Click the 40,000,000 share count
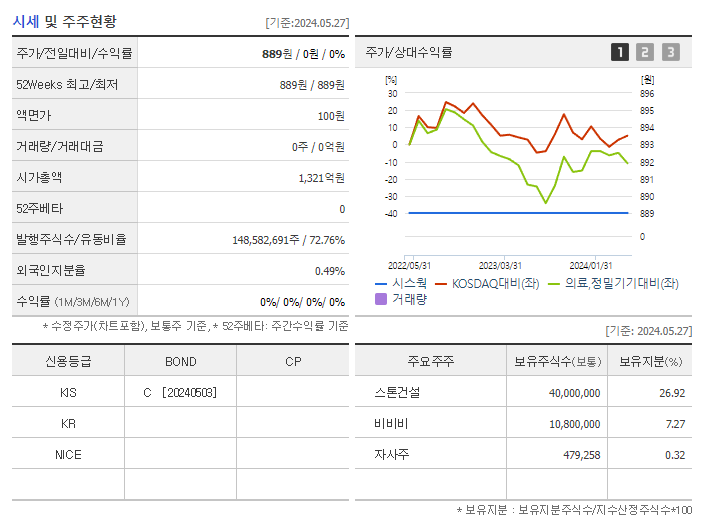702x525 pixels. coord(574,393)
